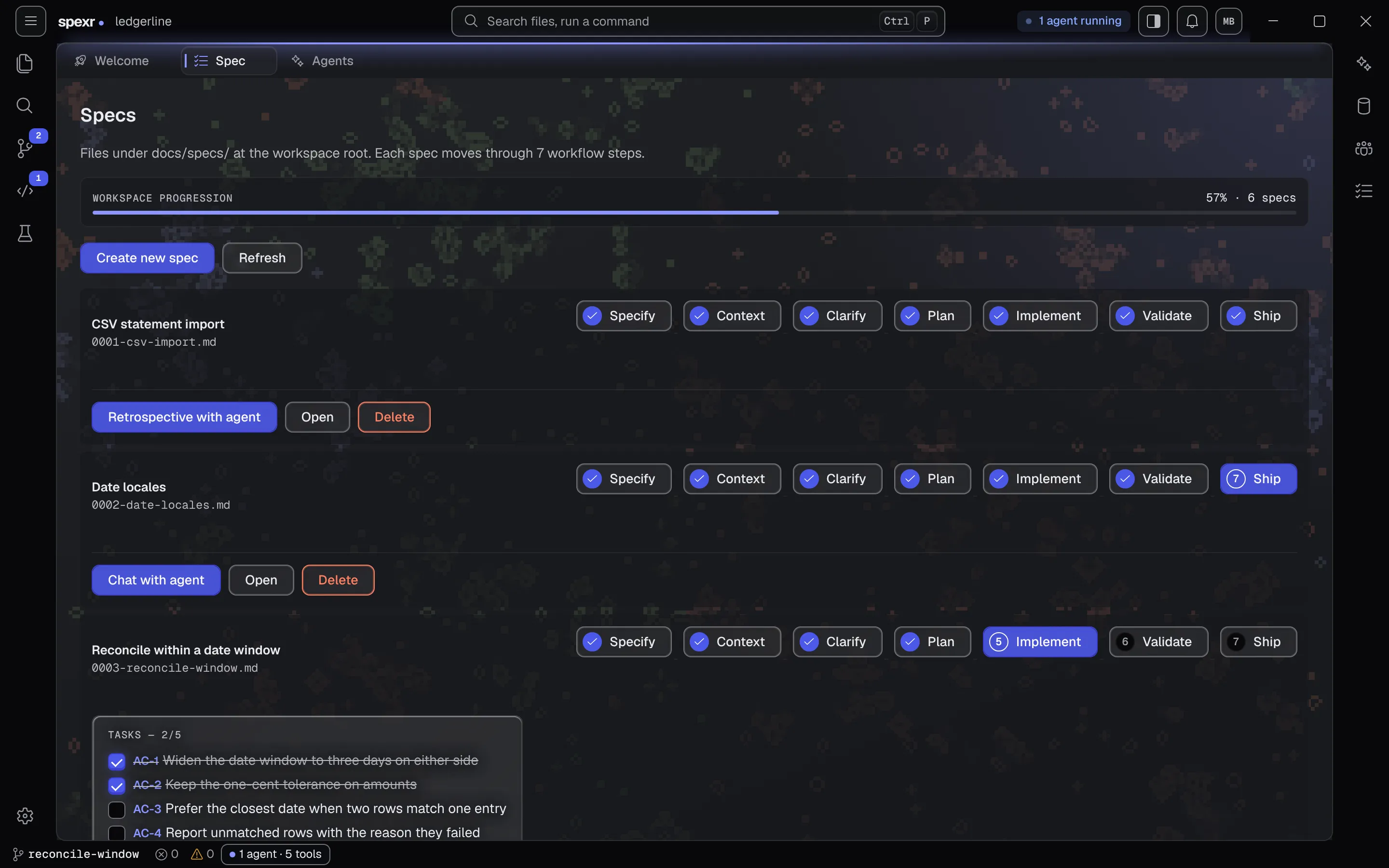Click the 0003-reconcile-window.md file name

point(175,668)
